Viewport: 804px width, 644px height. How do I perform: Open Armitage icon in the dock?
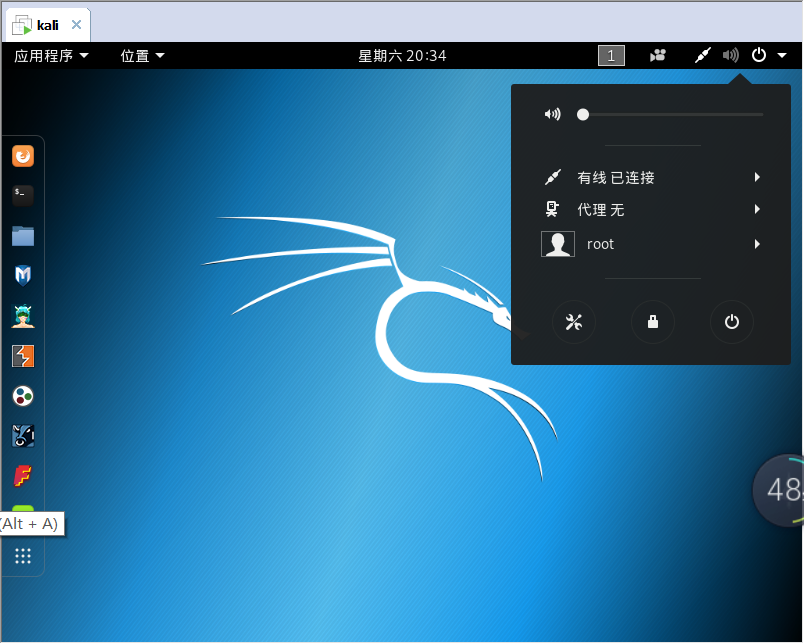[x=23, y=316]
